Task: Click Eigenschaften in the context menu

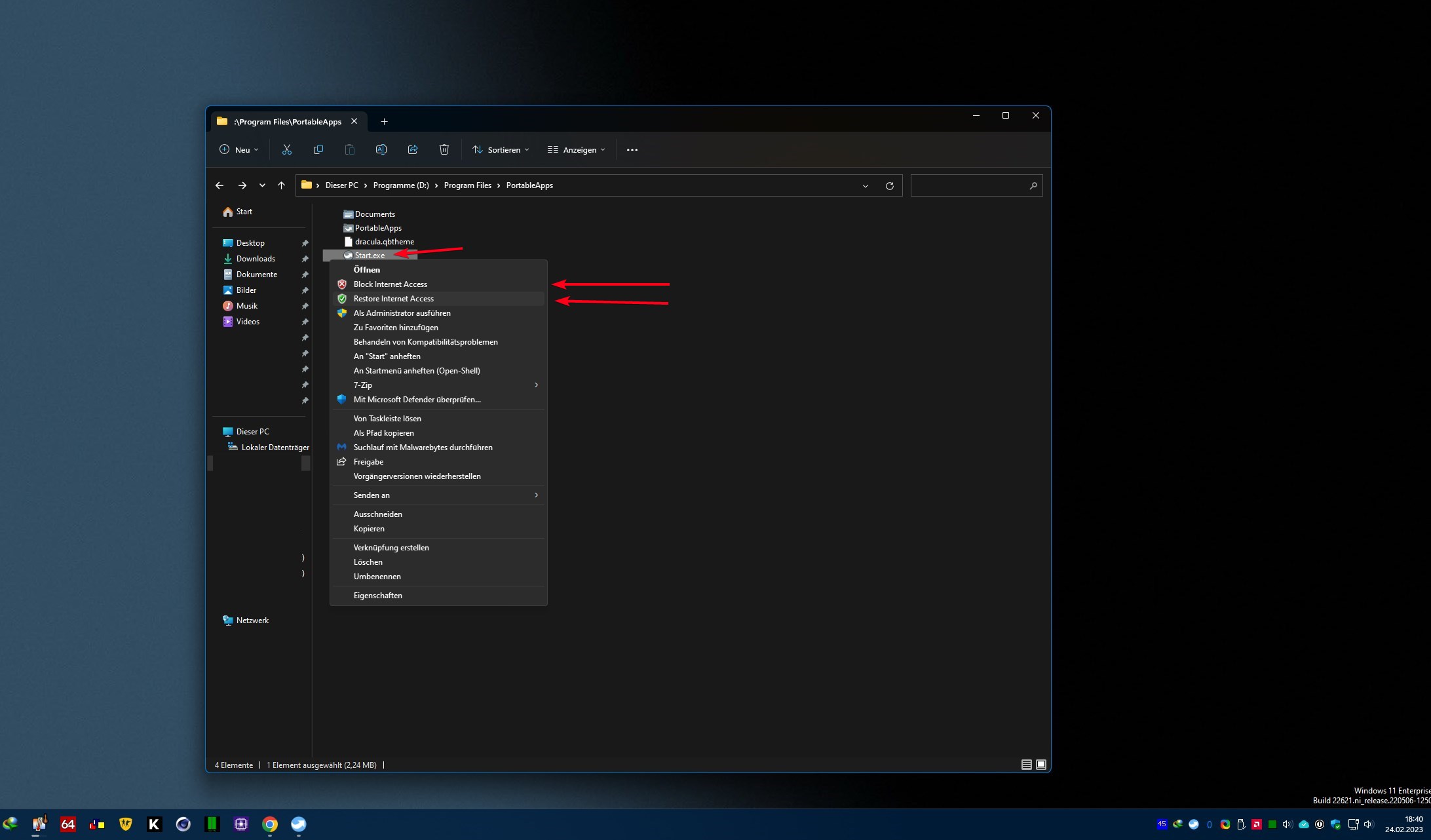Action: point(378,596)
